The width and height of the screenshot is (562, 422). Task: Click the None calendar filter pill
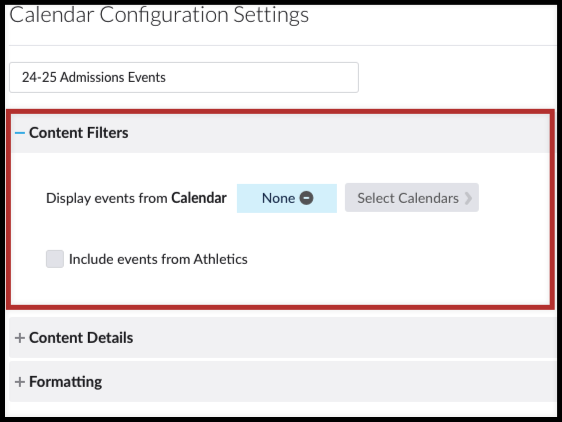287,198
